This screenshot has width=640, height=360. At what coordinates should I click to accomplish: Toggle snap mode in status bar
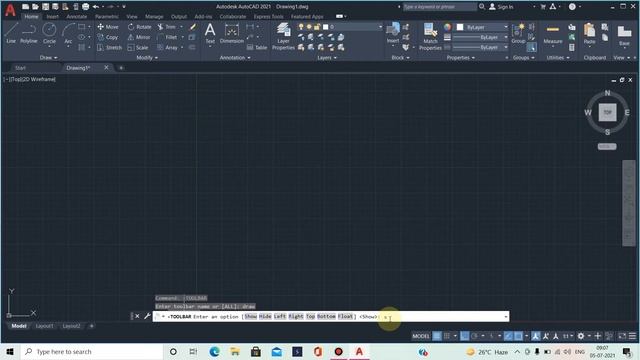447,336
